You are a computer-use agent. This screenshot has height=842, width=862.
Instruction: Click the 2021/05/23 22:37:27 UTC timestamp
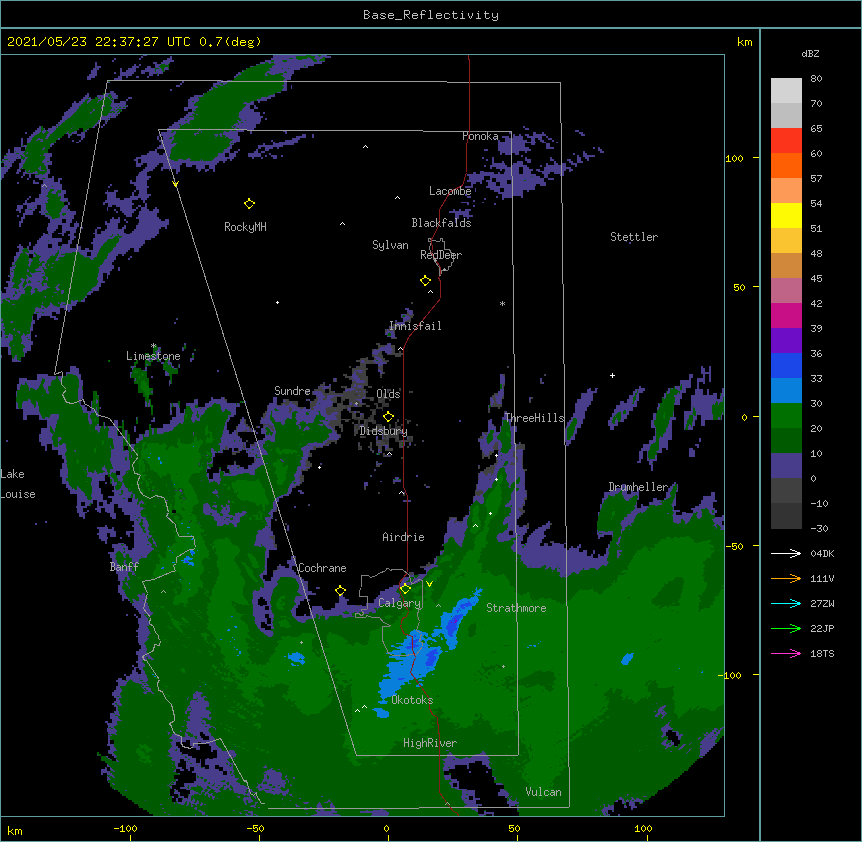99,42
